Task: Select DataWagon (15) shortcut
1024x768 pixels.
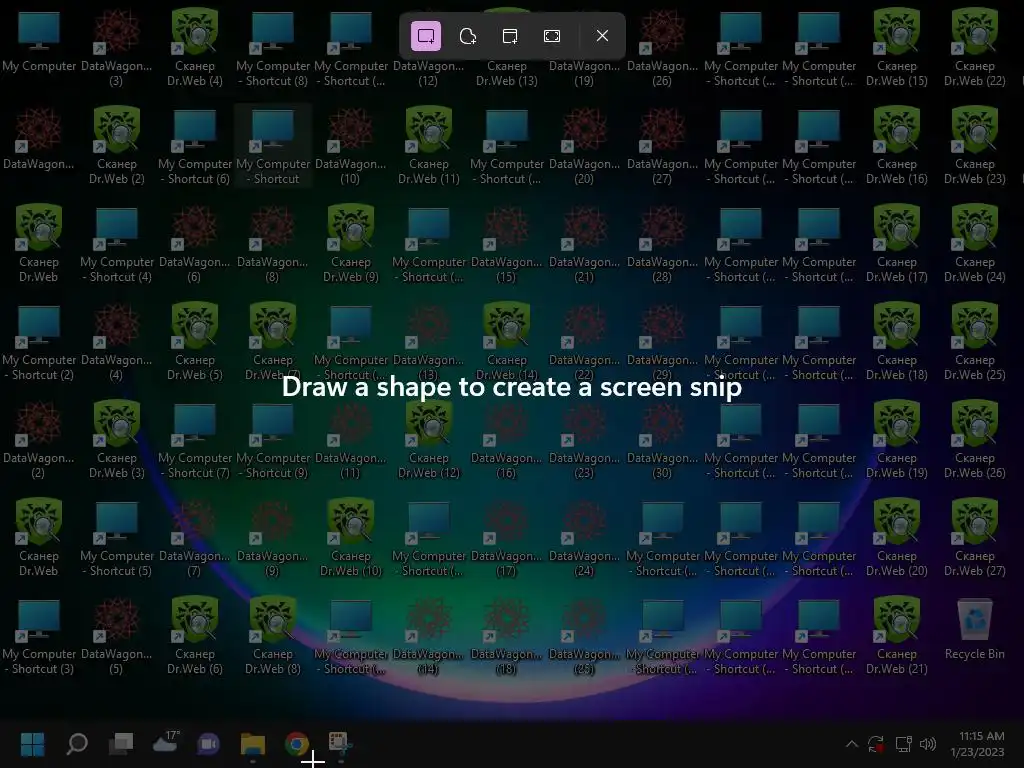Action: pos(507,244)
